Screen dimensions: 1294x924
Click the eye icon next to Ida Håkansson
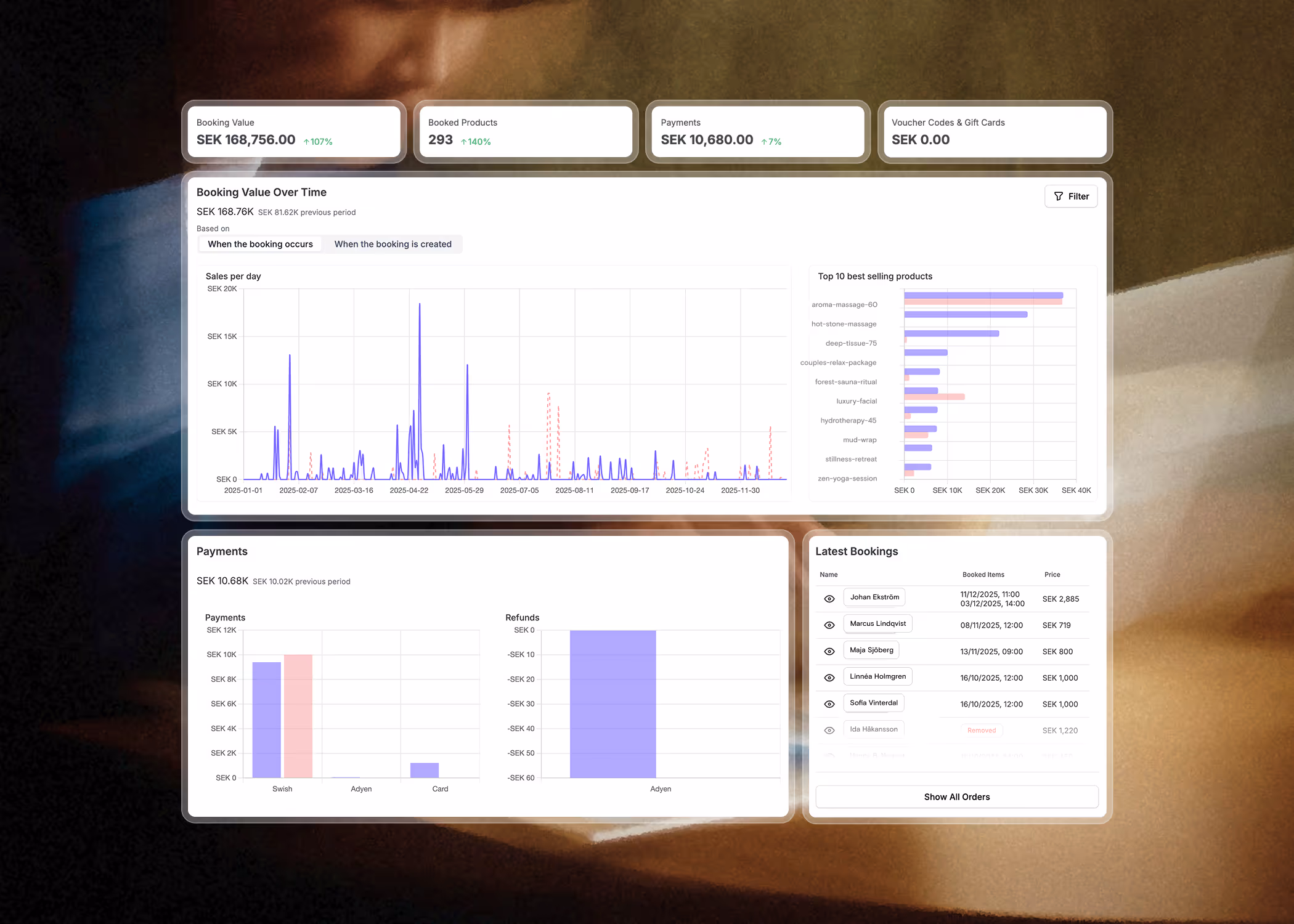pos(829,730)
